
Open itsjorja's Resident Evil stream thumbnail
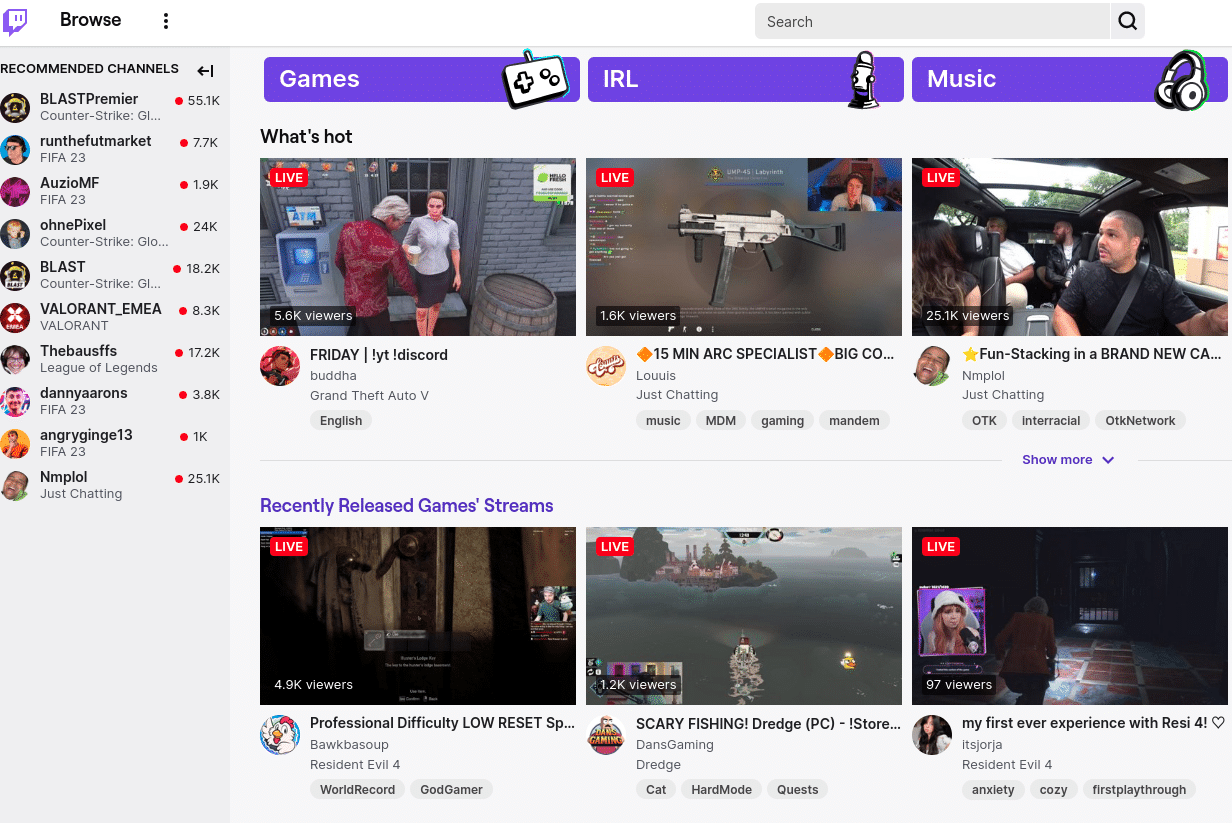point(1070,616)
